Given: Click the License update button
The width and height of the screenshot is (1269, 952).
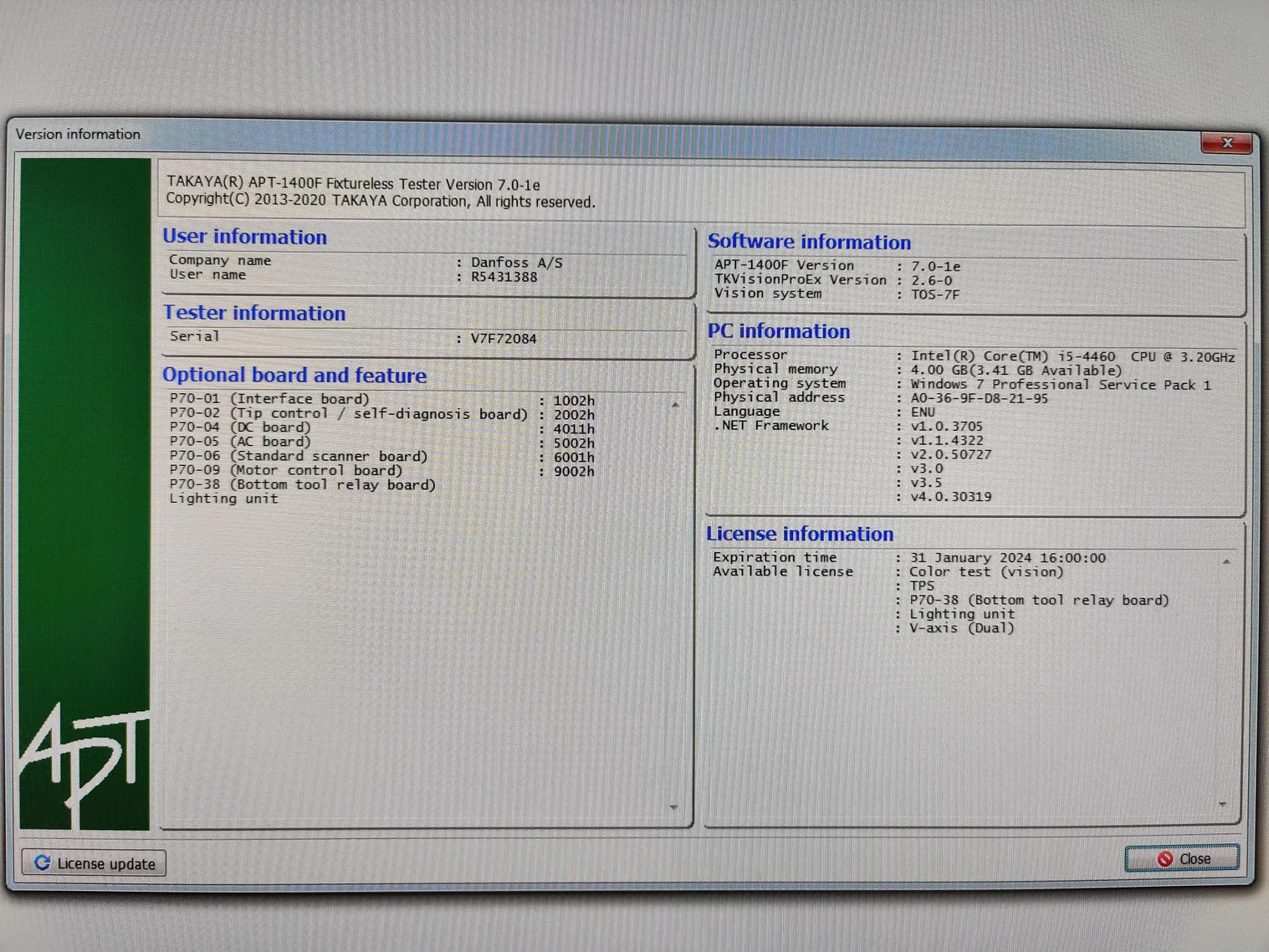Looking at the screenshot, I should [94, 862].
